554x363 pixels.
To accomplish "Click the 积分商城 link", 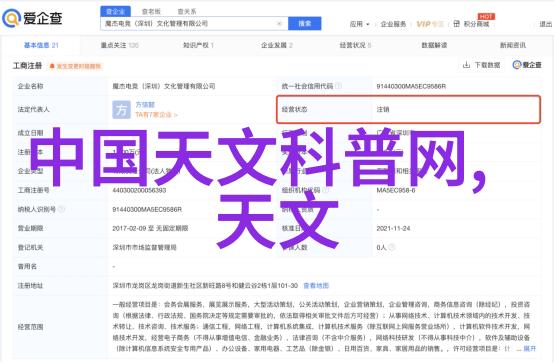I will [476, 24].
